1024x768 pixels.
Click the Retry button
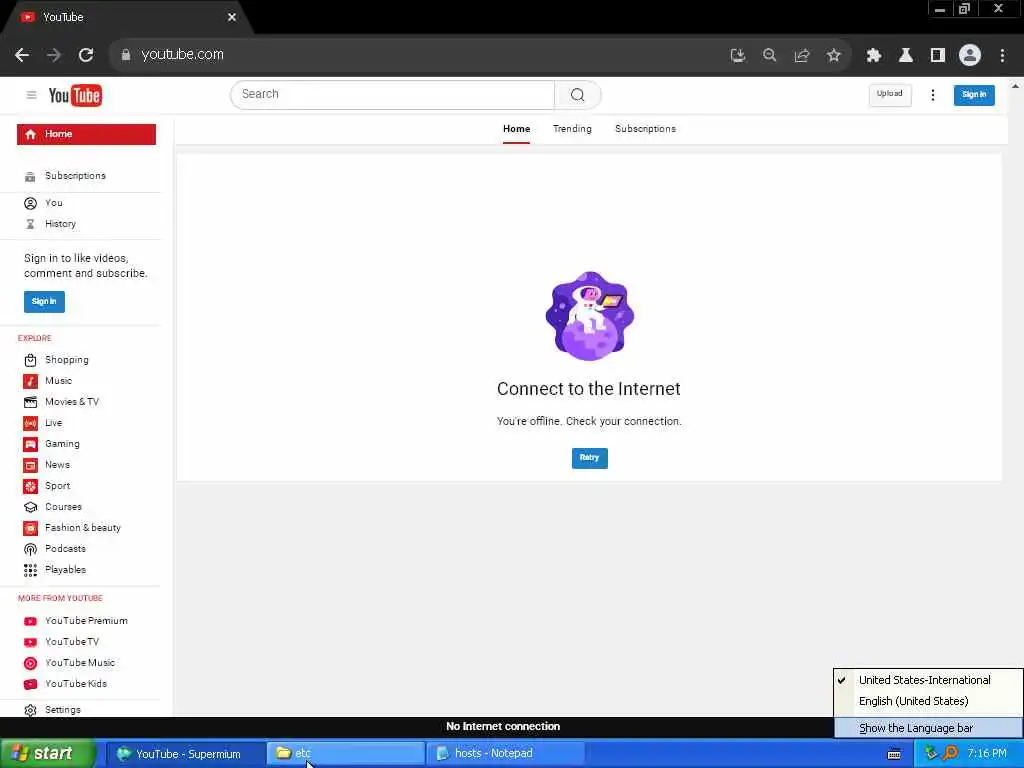589,458
